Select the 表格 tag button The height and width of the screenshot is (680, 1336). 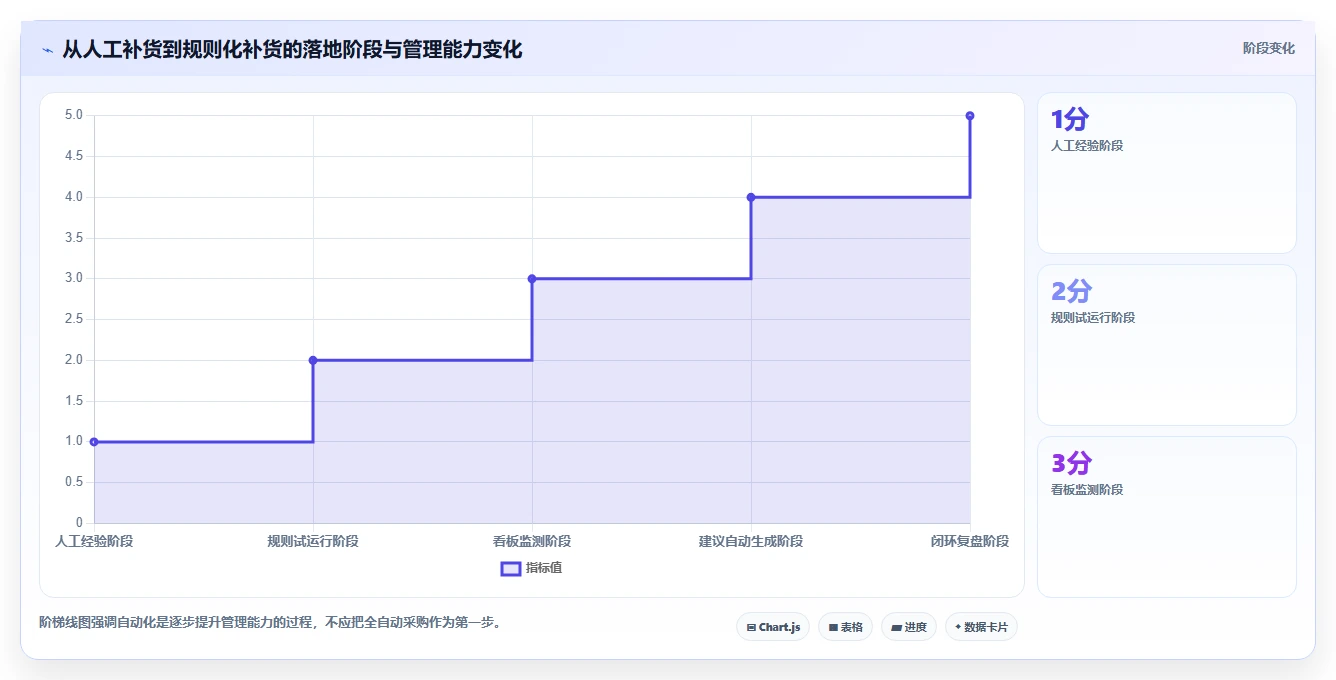coord(845,627)
